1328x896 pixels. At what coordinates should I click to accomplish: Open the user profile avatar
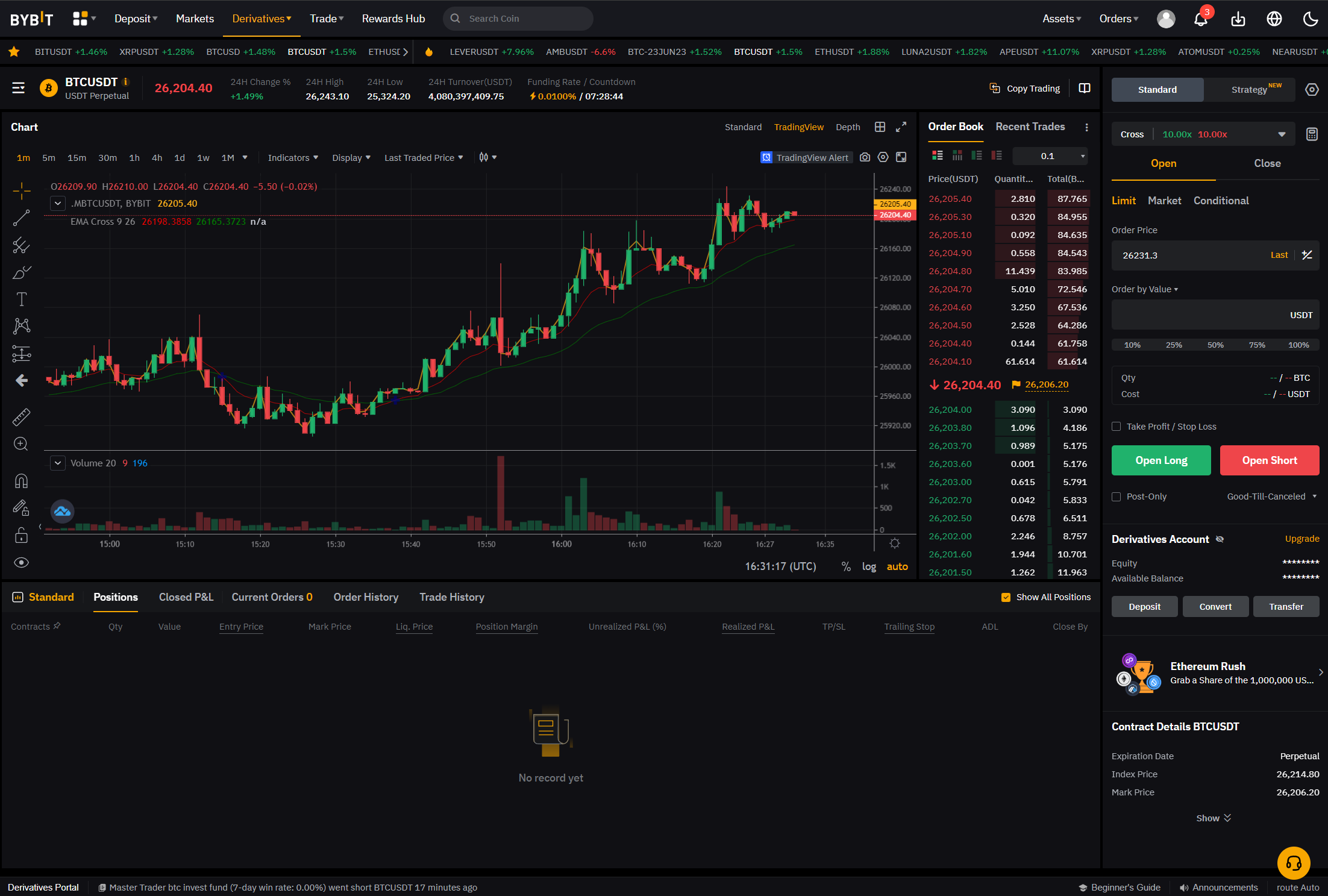(x=1166, y=19)
